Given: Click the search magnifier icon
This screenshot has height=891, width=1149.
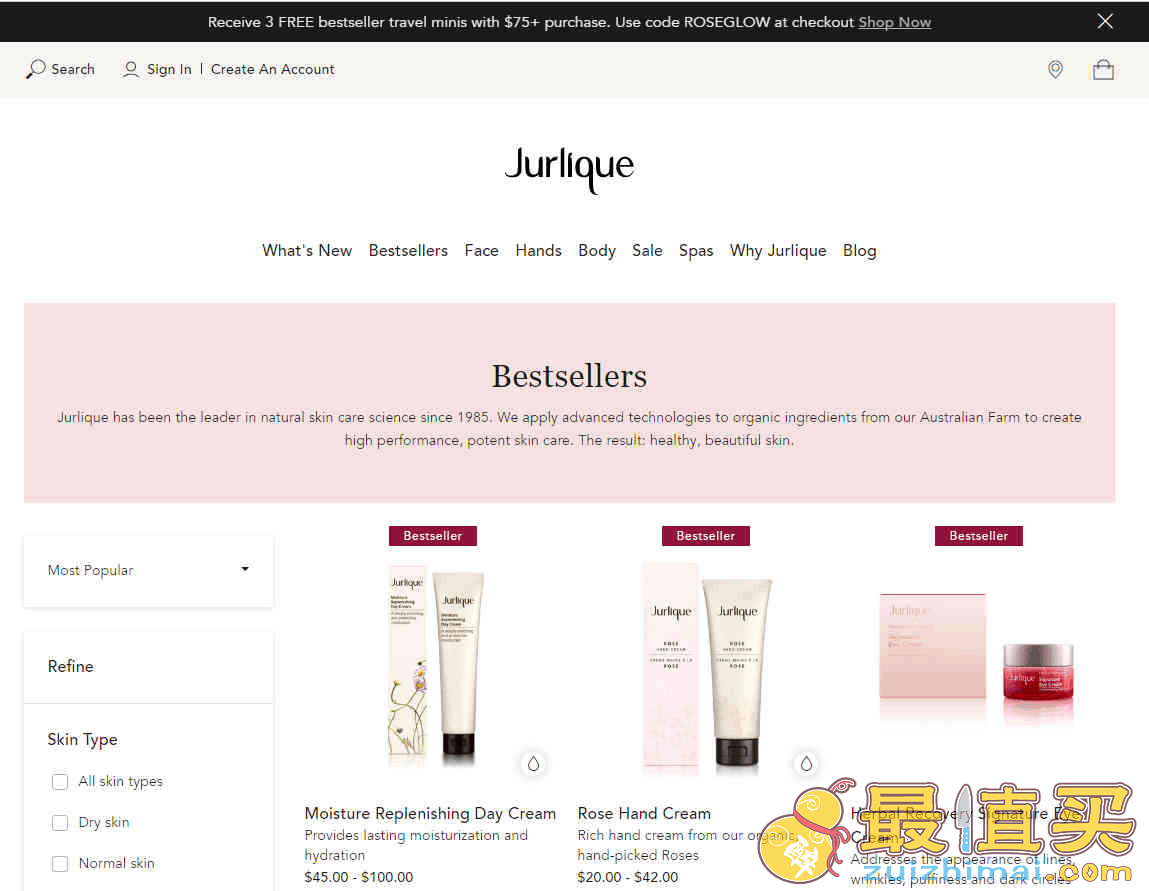Looking at the screenshot, I should click(35, 69).
